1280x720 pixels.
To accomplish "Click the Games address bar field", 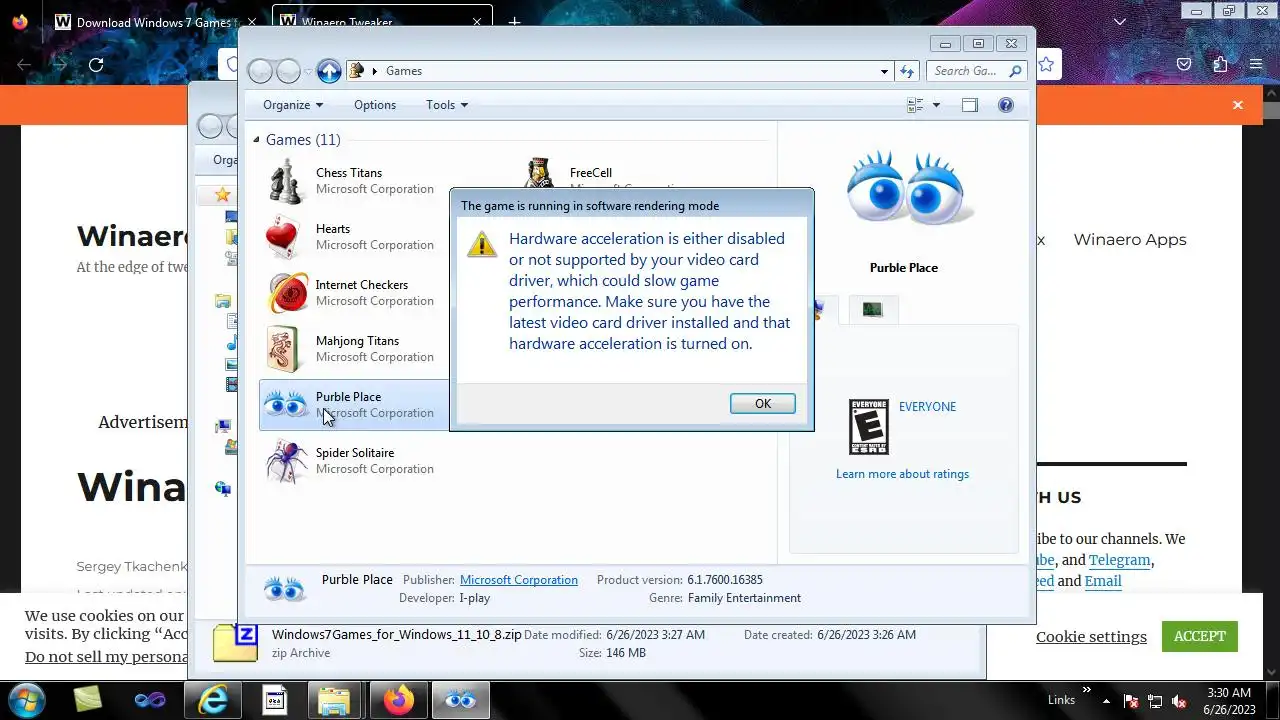I will [620, 71].
